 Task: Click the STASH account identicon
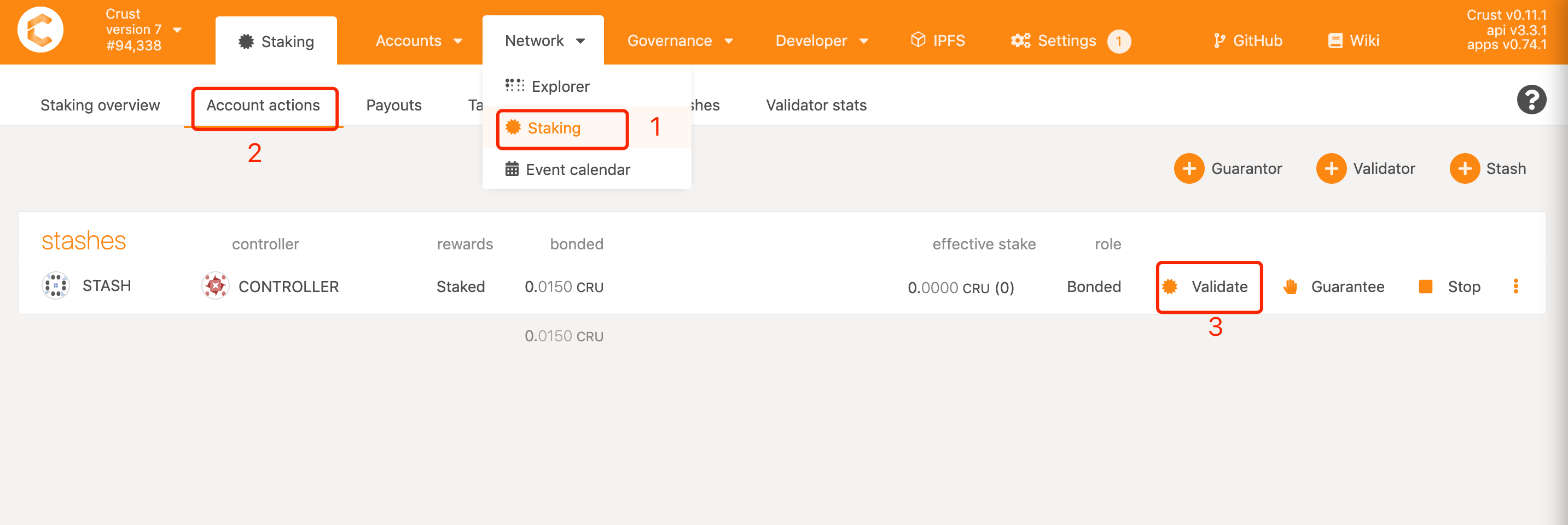point(55,286)
